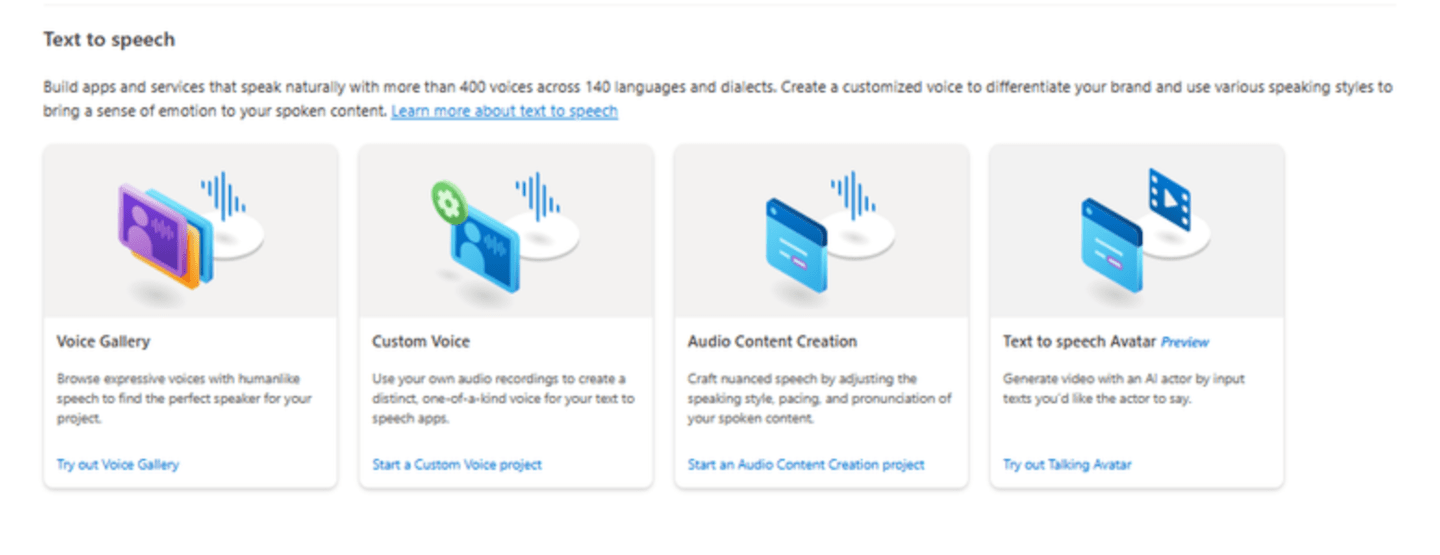Click the Preview label beside Avatar
The height and width of the screenshot is (555, 1440).
1185,342
